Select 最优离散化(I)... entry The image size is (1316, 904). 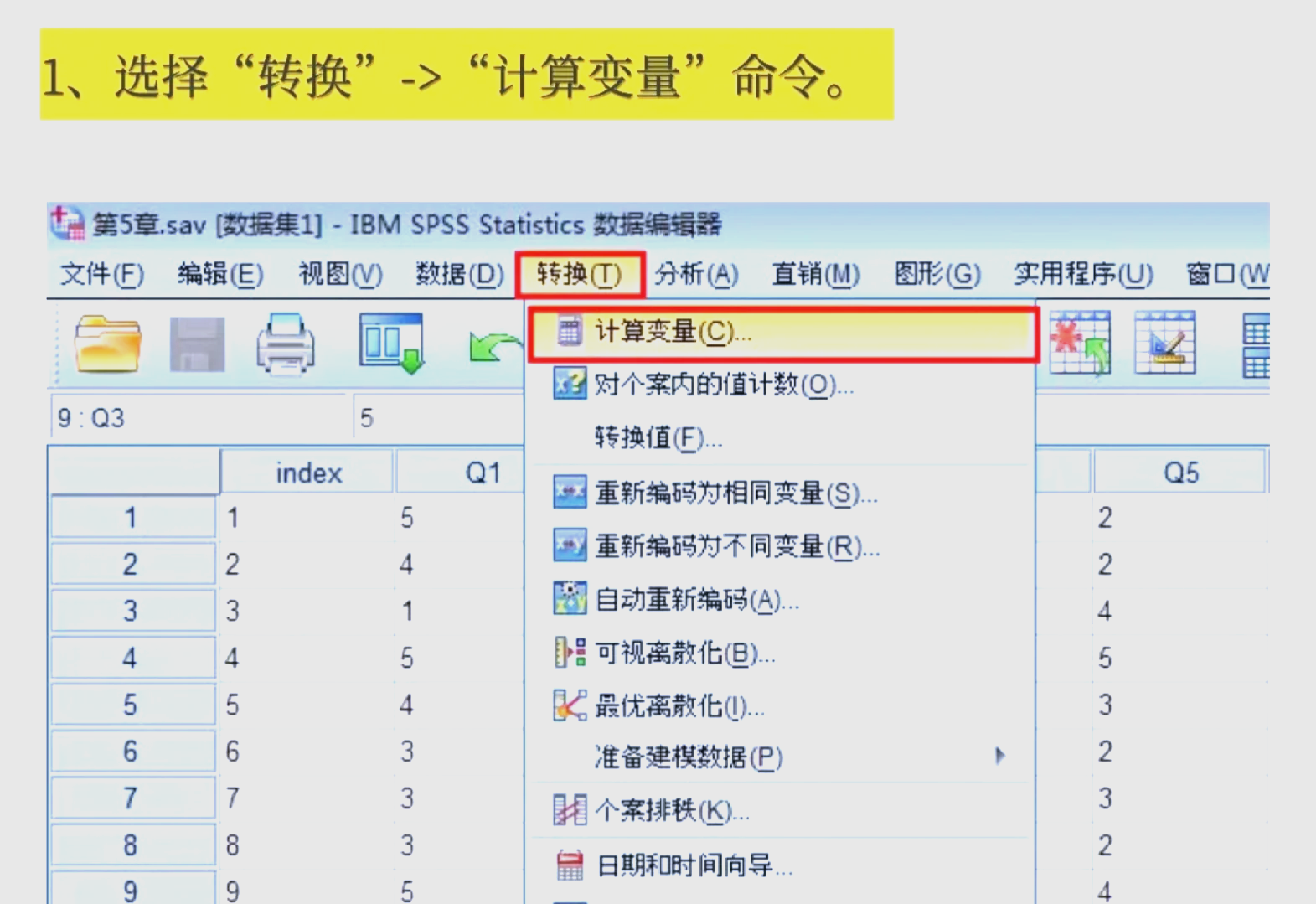(x=780, y=706)
